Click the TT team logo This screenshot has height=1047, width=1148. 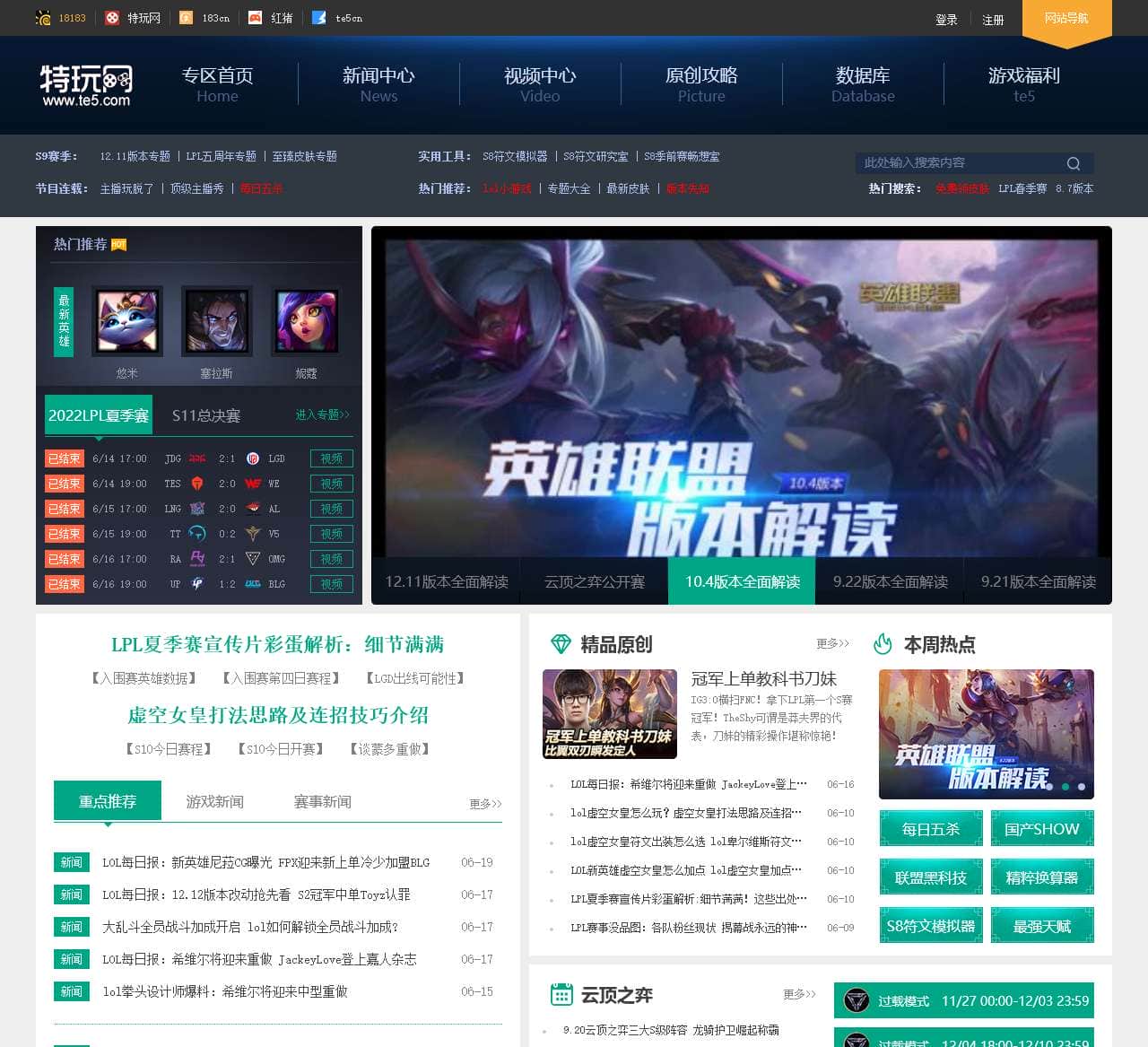click(197, 534)
